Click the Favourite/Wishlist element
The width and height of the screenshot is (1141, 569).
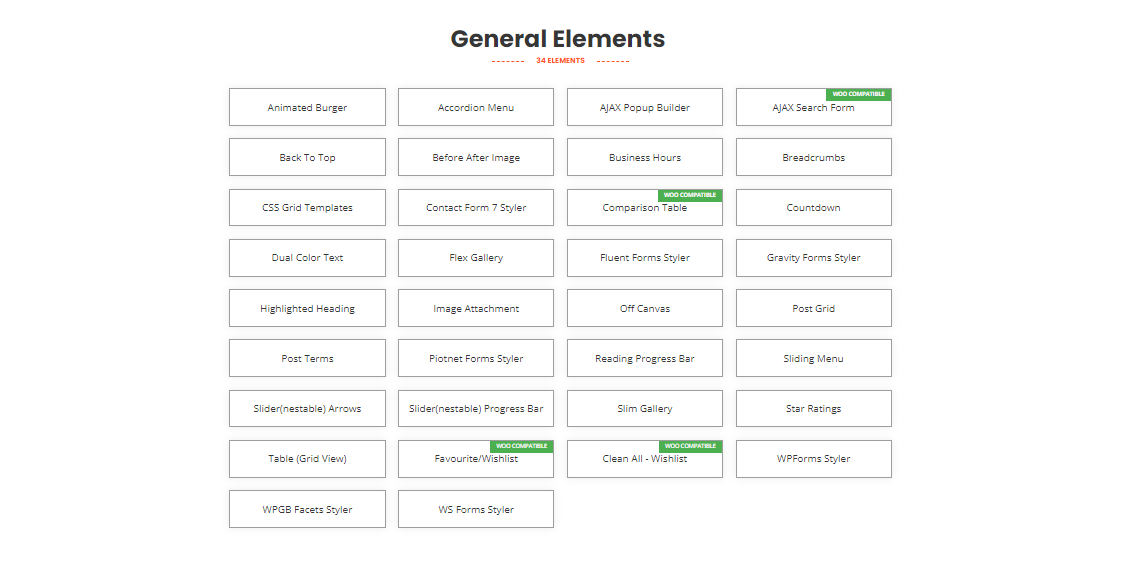pyautogui.click(x=476, y=459)
